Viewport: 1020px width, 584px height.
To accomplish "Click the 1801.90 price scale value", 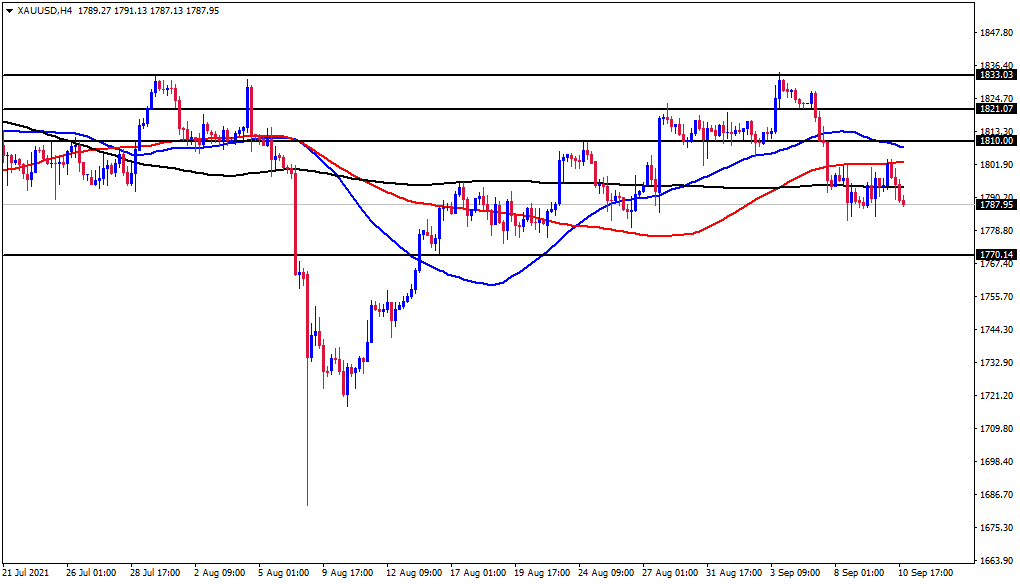I will pyautogui.click(x=997, y=165).
